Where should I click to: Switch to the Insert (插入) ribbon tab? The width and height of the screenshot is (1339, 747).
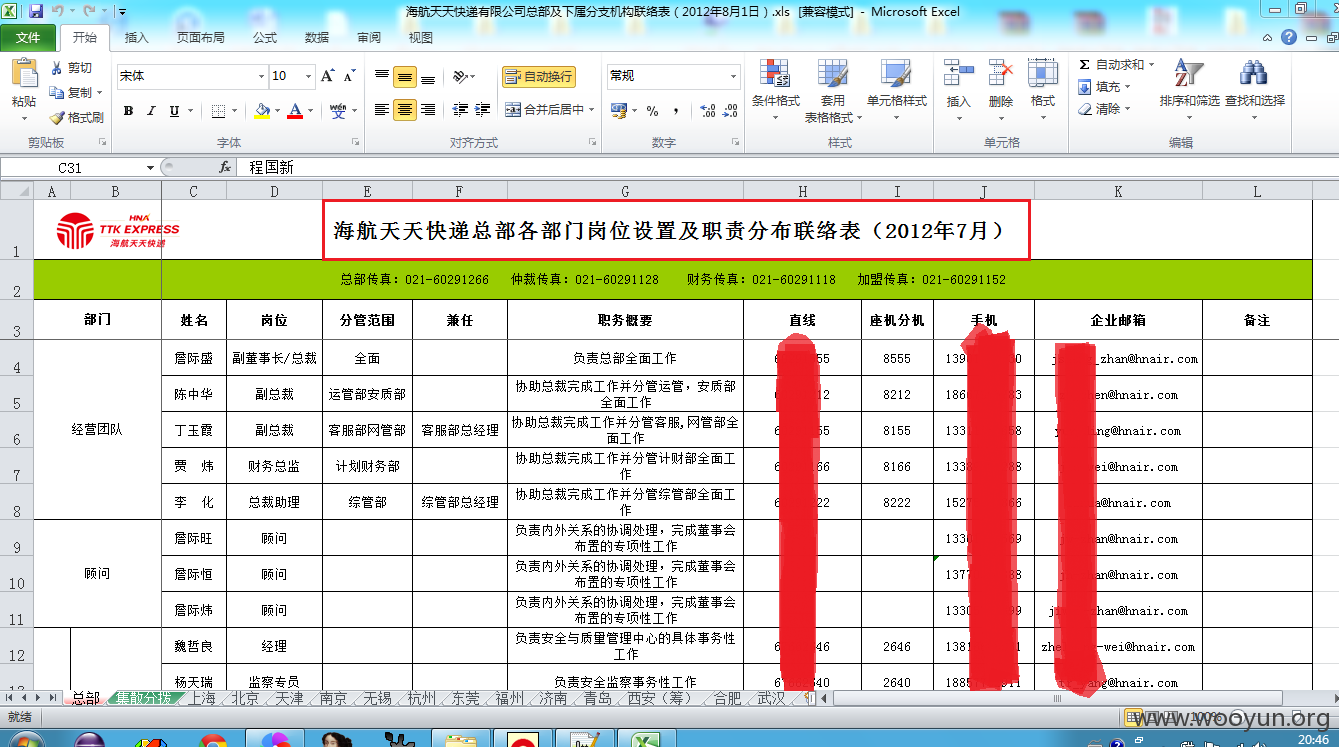tap(136, 38)
